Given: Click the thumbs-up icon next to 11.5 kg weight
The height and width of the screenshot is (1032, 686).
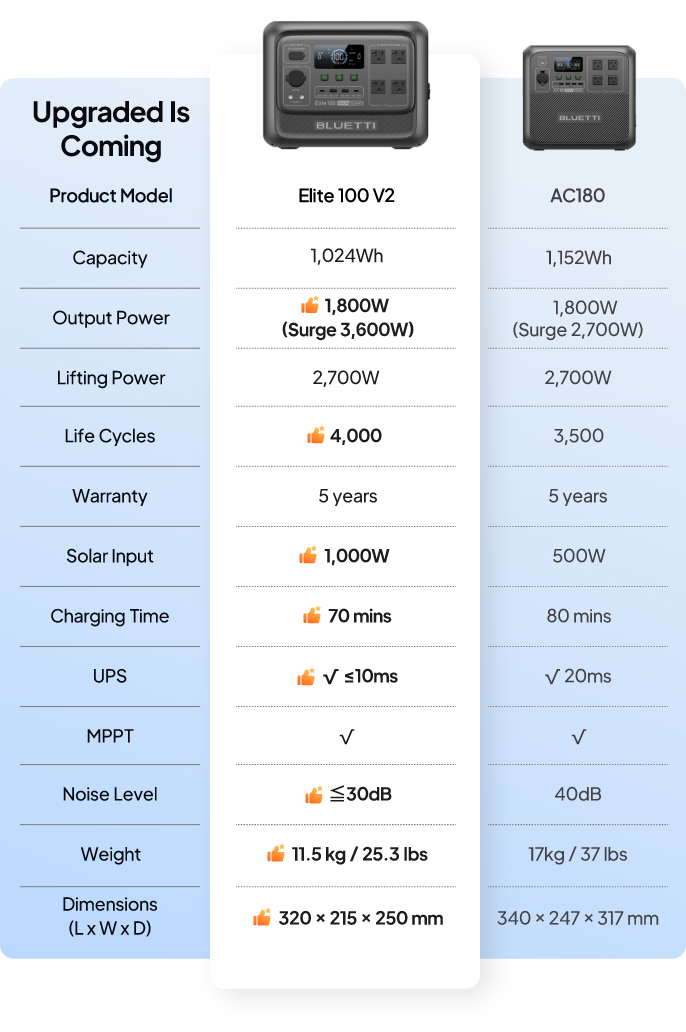Looking at the screenshot, I should 276,853.
